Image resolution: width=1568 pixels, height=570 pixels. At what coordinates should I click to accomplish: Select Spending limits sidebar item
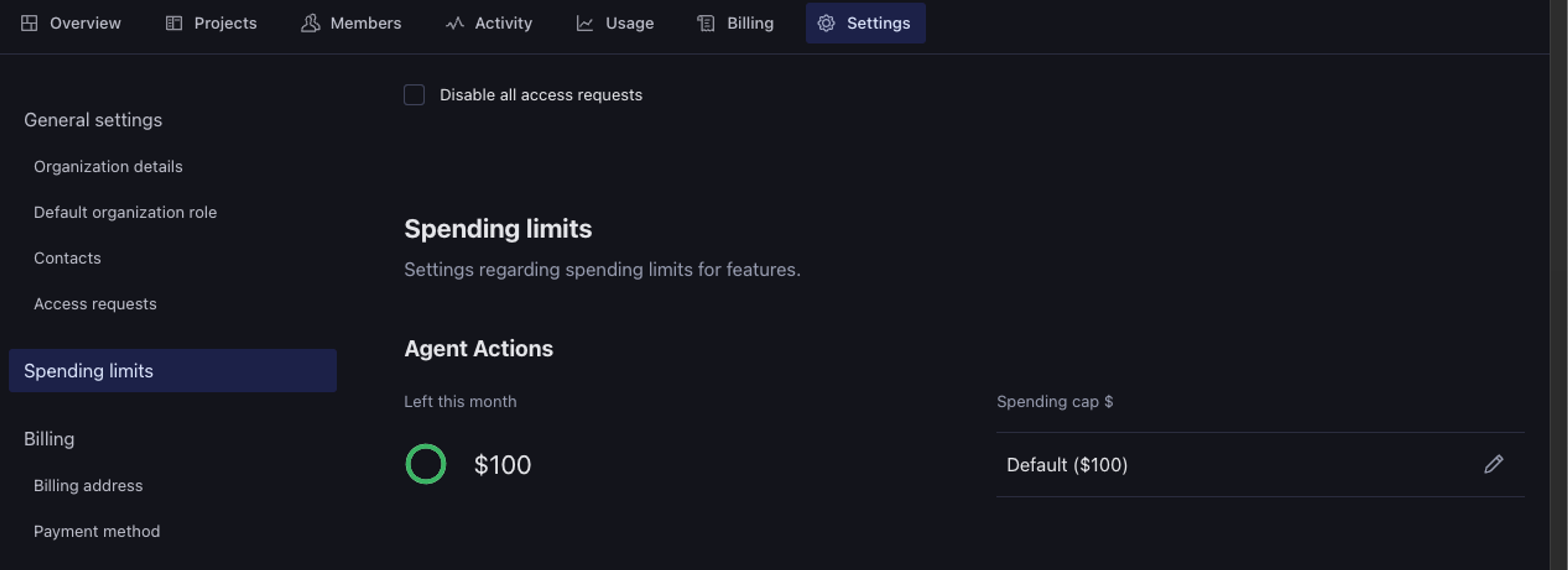click(88, 370)
